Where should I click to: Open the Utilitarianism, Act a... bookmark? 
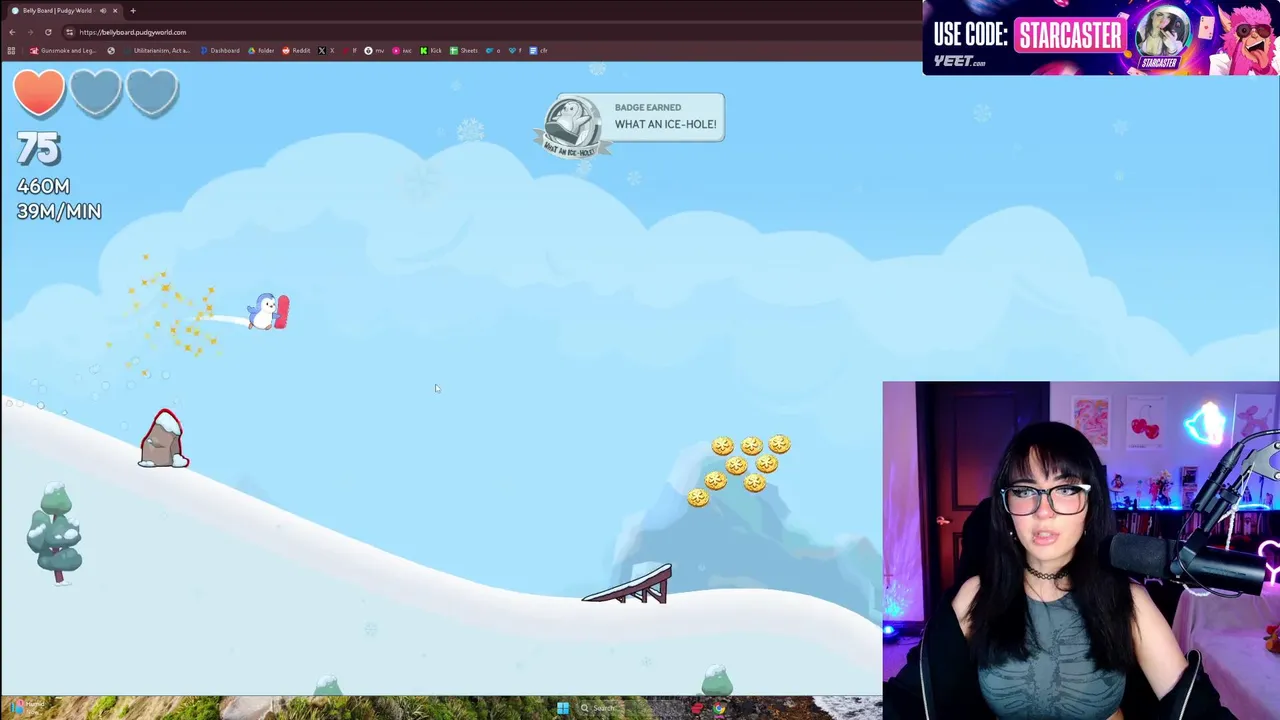(x=157, y=50)
